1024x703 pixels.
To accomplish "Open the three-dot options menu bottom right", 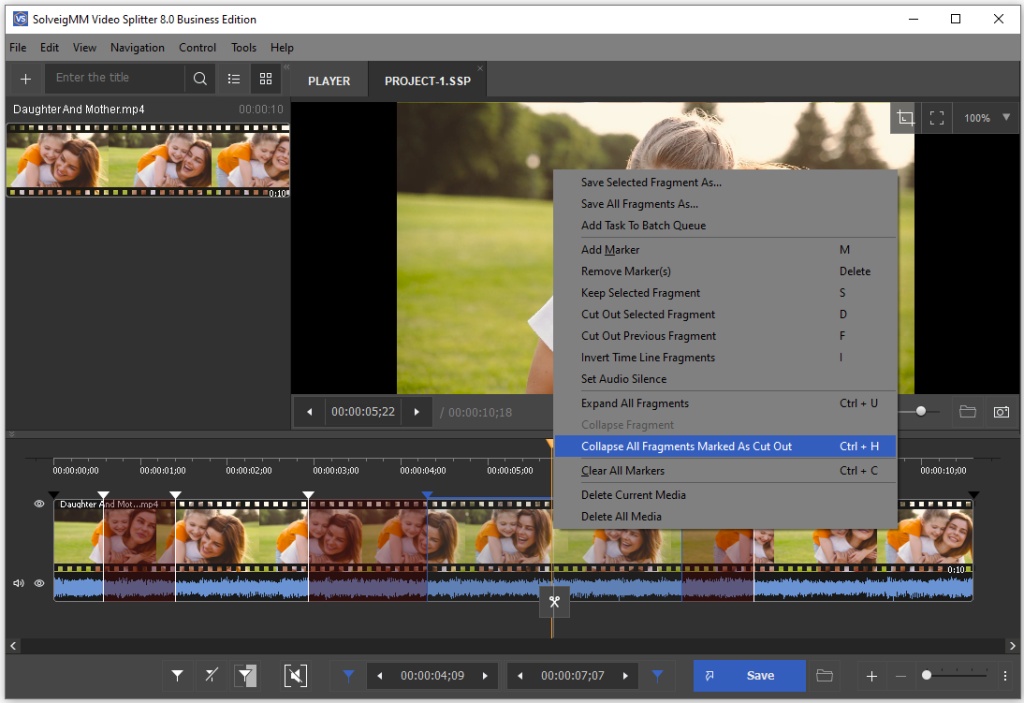I will pyautogui.click(x=1004, y=675).
